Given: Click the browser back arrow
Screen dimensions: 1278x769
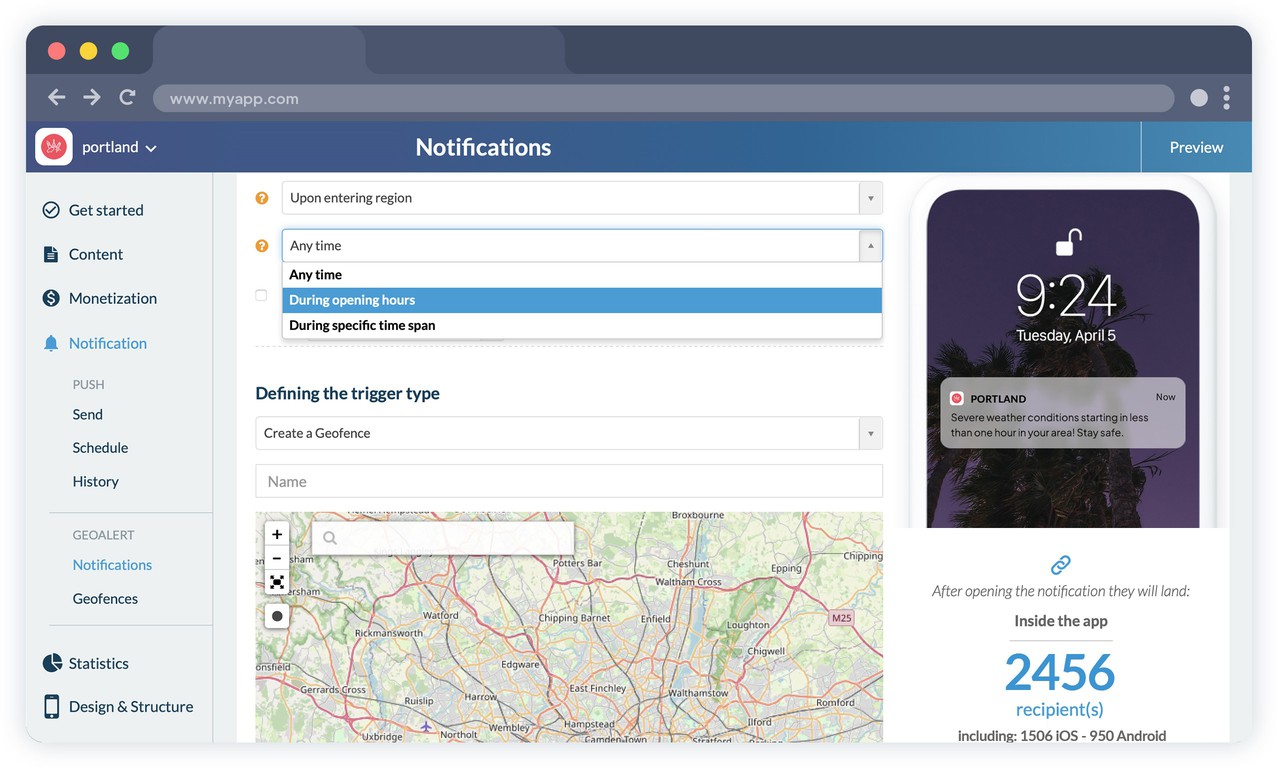Looking at the screenshot, I should pyautogui.click(x=57, y=97).
